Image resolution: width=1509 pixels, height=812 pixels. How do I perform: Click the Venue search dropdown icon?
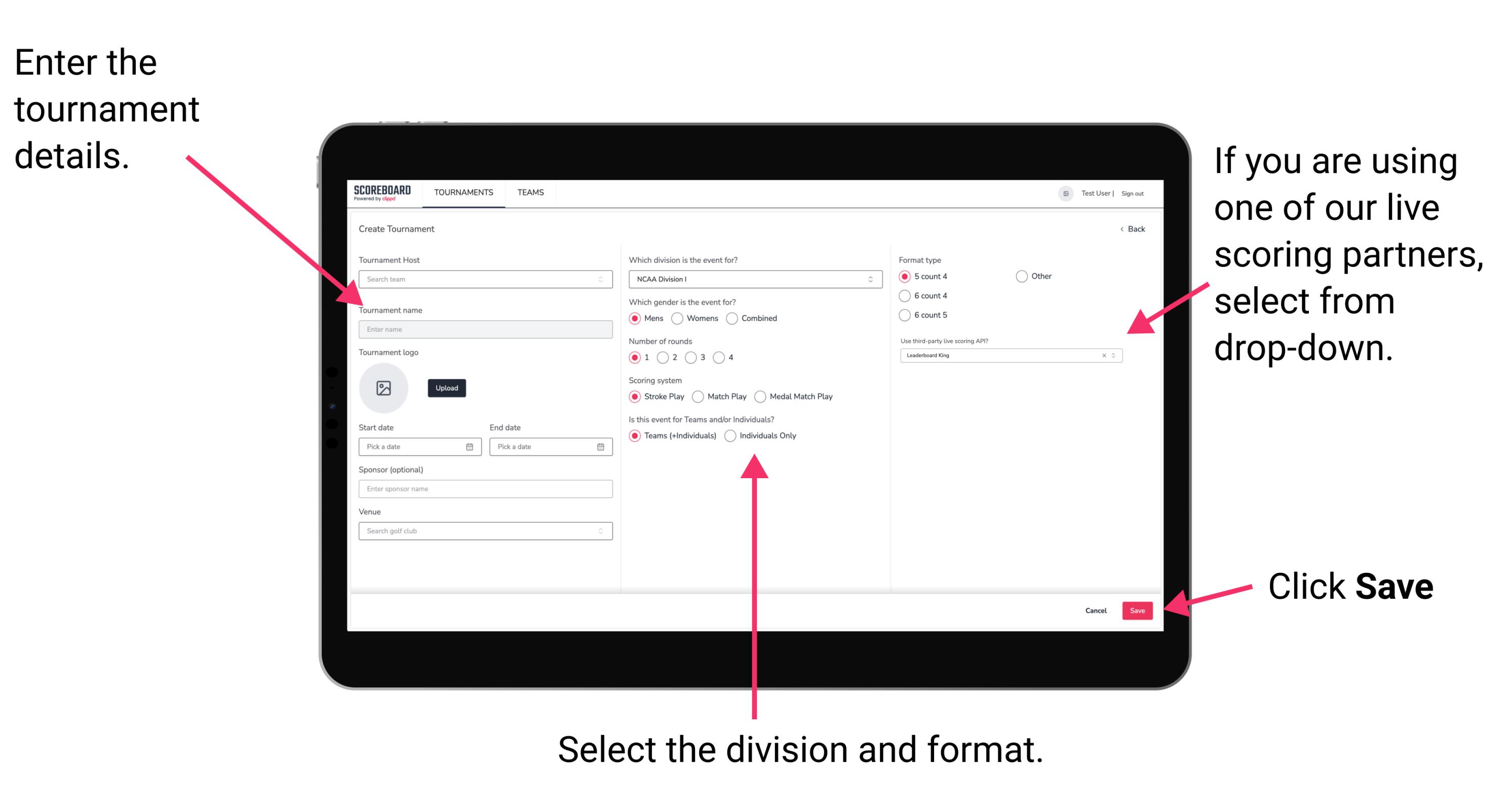click(602, 531)
